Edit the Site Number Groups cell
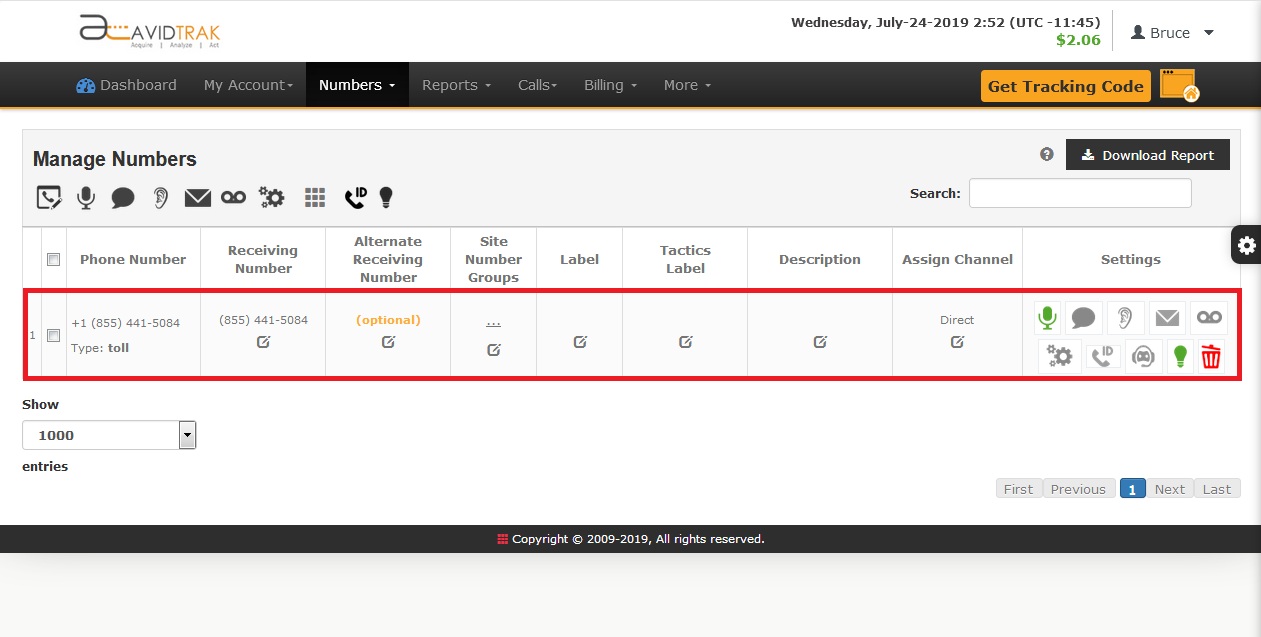1261x637 pixels. pos(493,350)
